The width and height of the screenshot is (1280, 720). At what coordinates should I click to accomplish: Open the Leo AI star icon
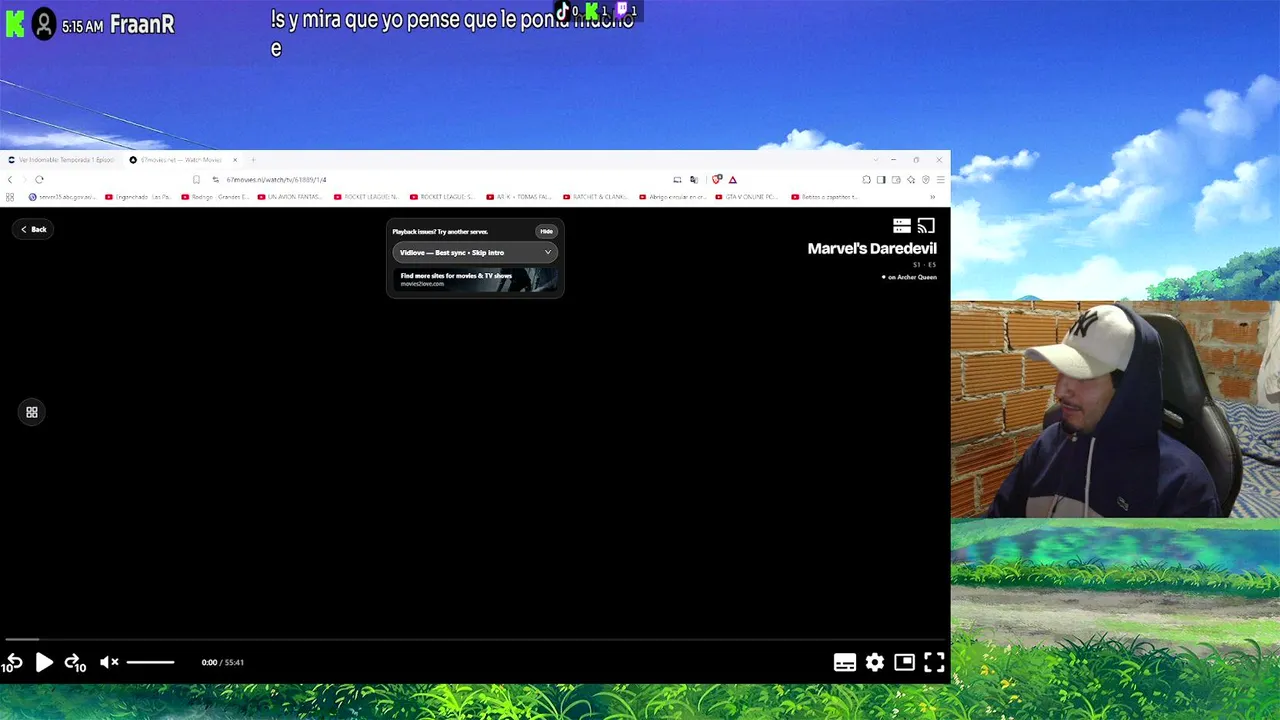(911, 180)
